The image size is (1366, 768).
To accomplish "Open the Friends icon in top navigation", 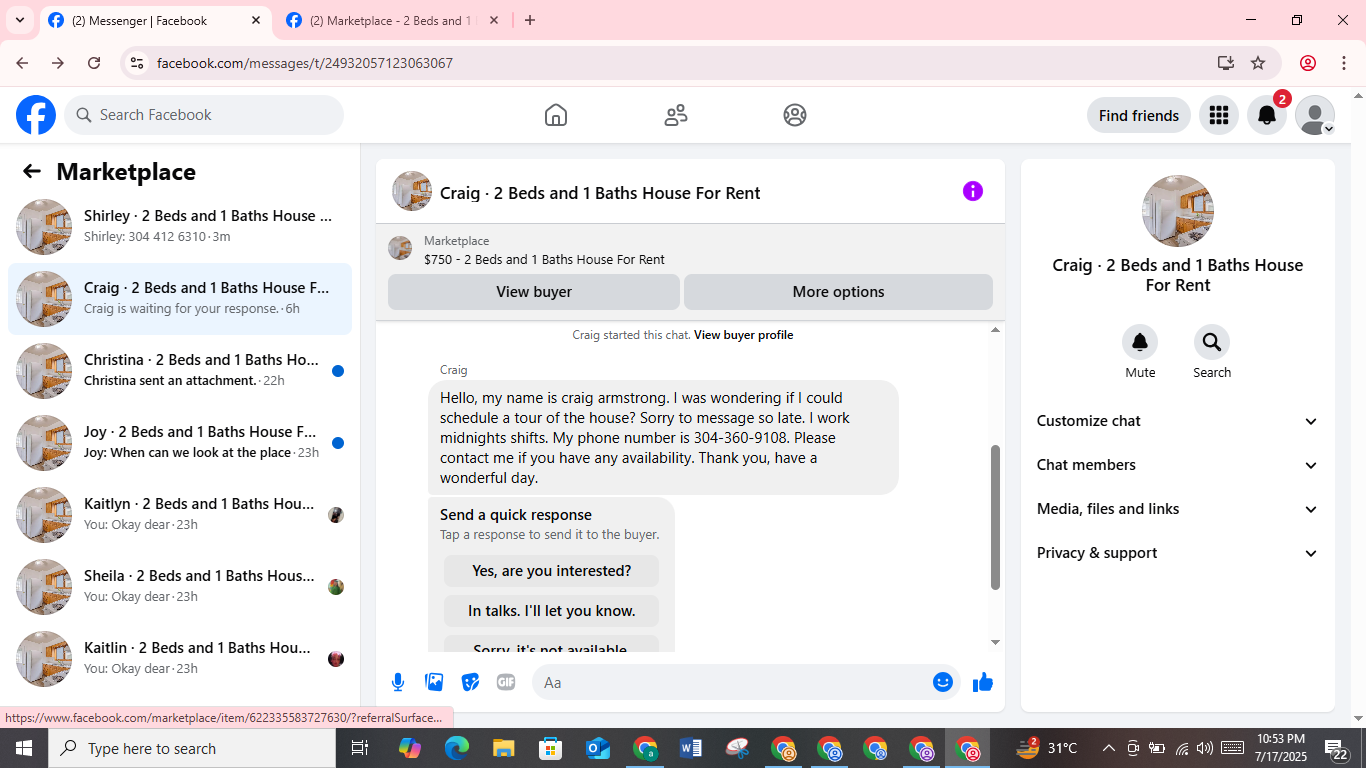I will click(676, 115).
